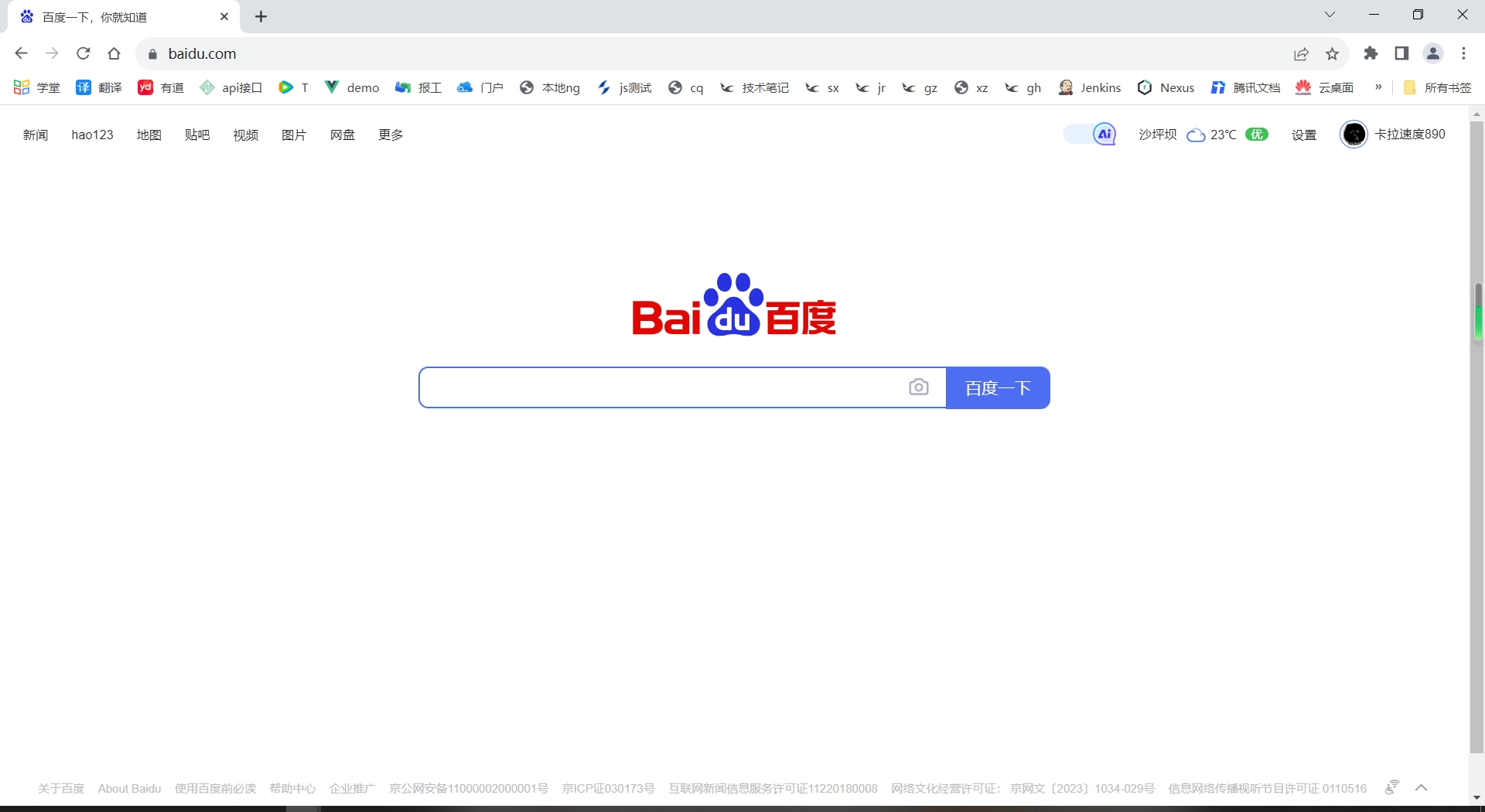The width and height of the screenshot is (1485, 812).
Task: Open the Jenkins bookmark
Action: click(1090, 87)
